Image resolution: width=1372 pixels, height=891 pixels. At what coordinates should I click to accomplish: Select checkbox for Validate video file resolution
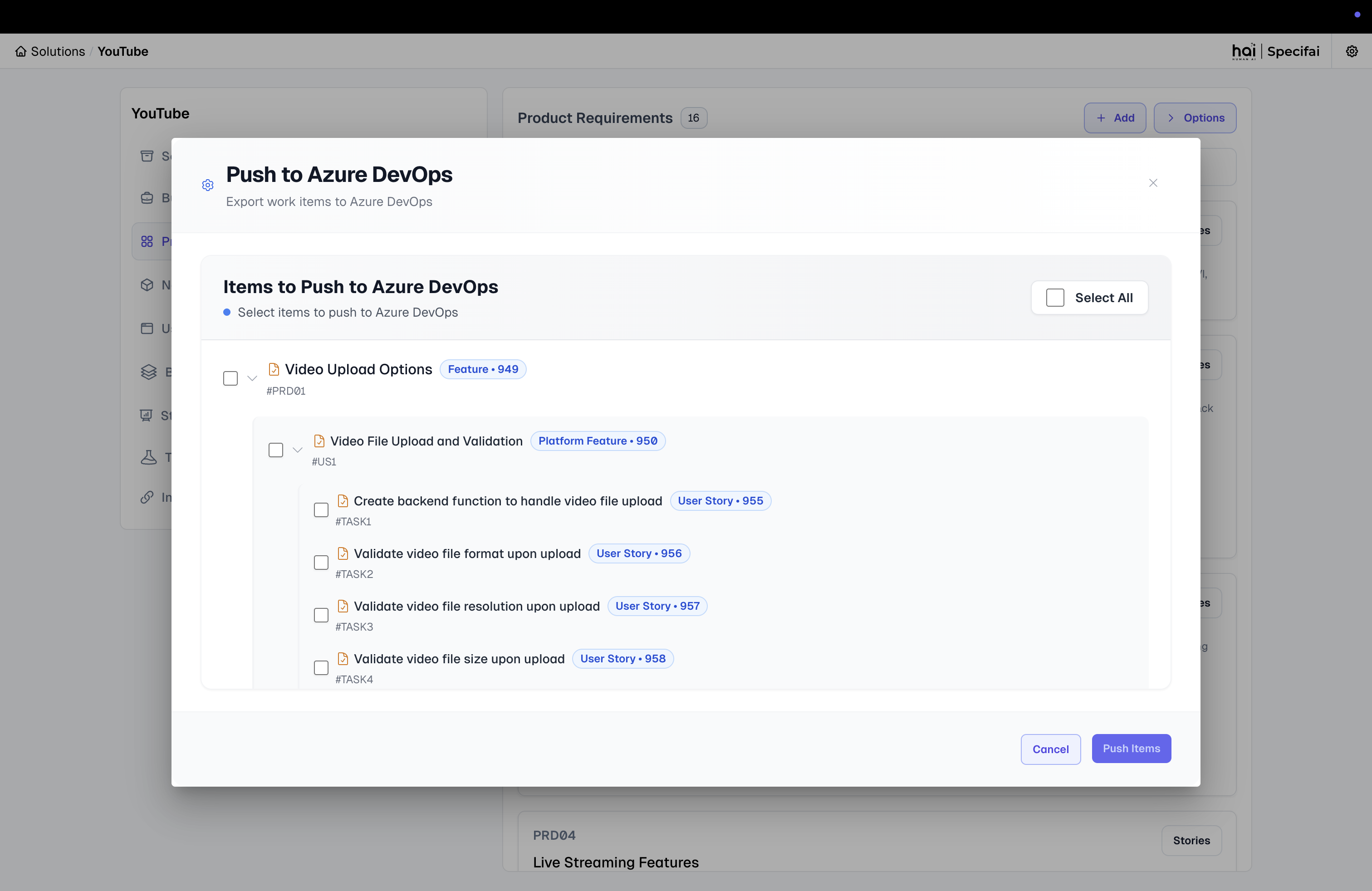[x=321, y=615]
